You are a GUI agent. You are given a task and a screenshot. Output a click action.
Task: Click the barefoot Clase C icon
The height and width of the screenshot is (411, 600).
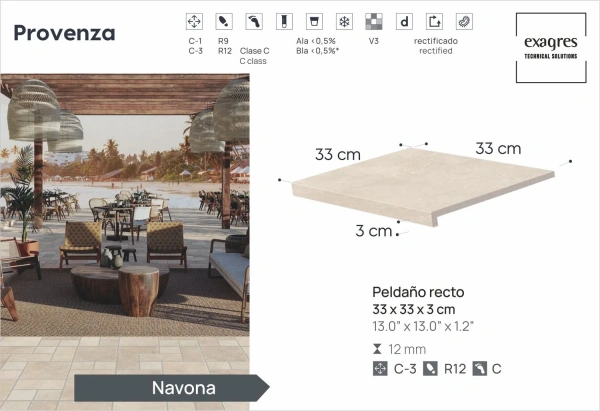click(x=254, y=21)
